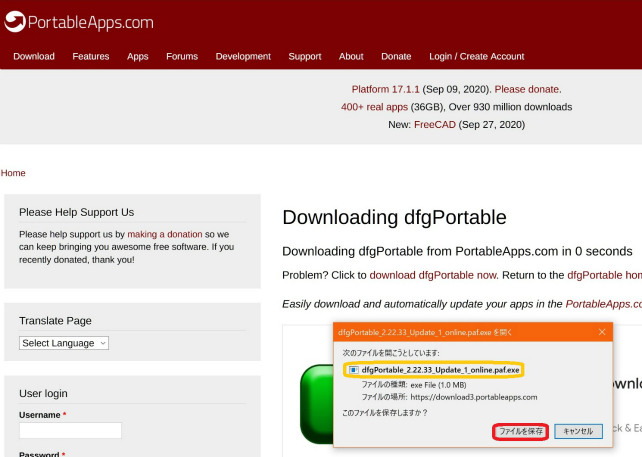The image size is (642, 457).
Task: Click the Translate Page heading
Action: [55, 321]
